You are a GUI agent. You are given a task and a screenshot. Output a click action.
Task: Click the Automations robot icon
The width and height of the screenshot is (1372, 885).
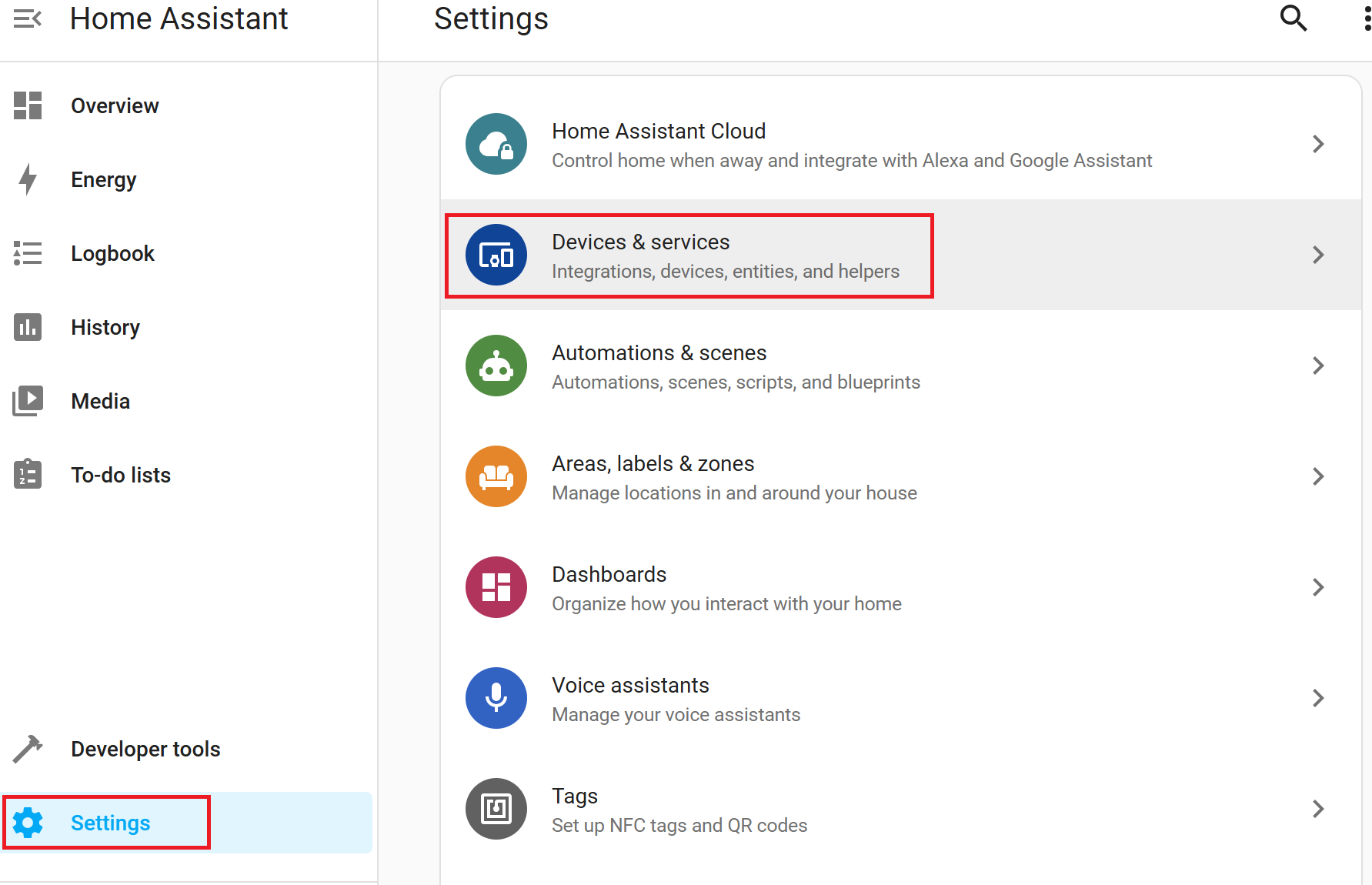pyautogui.click(x=496, y=366)
